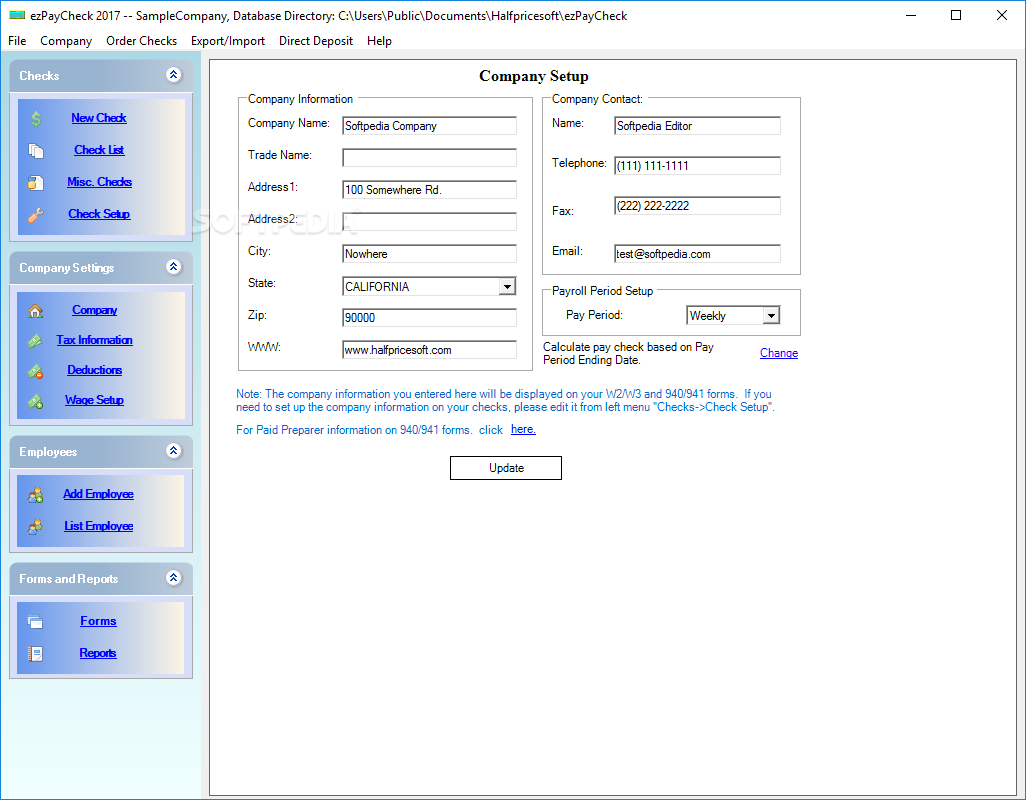Open the Add Employee link
Screen dimensions: 1026x800
[x=98, y=495]
